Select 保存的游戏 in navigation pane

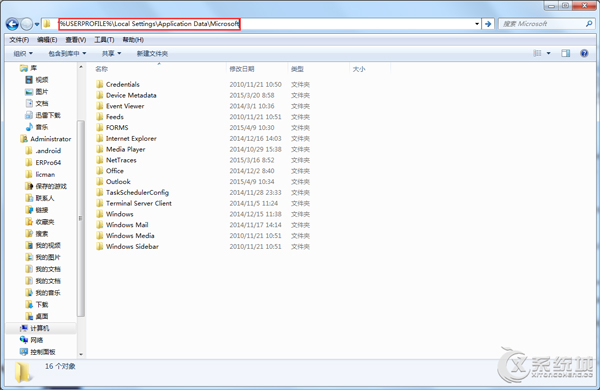click(46, 186)
